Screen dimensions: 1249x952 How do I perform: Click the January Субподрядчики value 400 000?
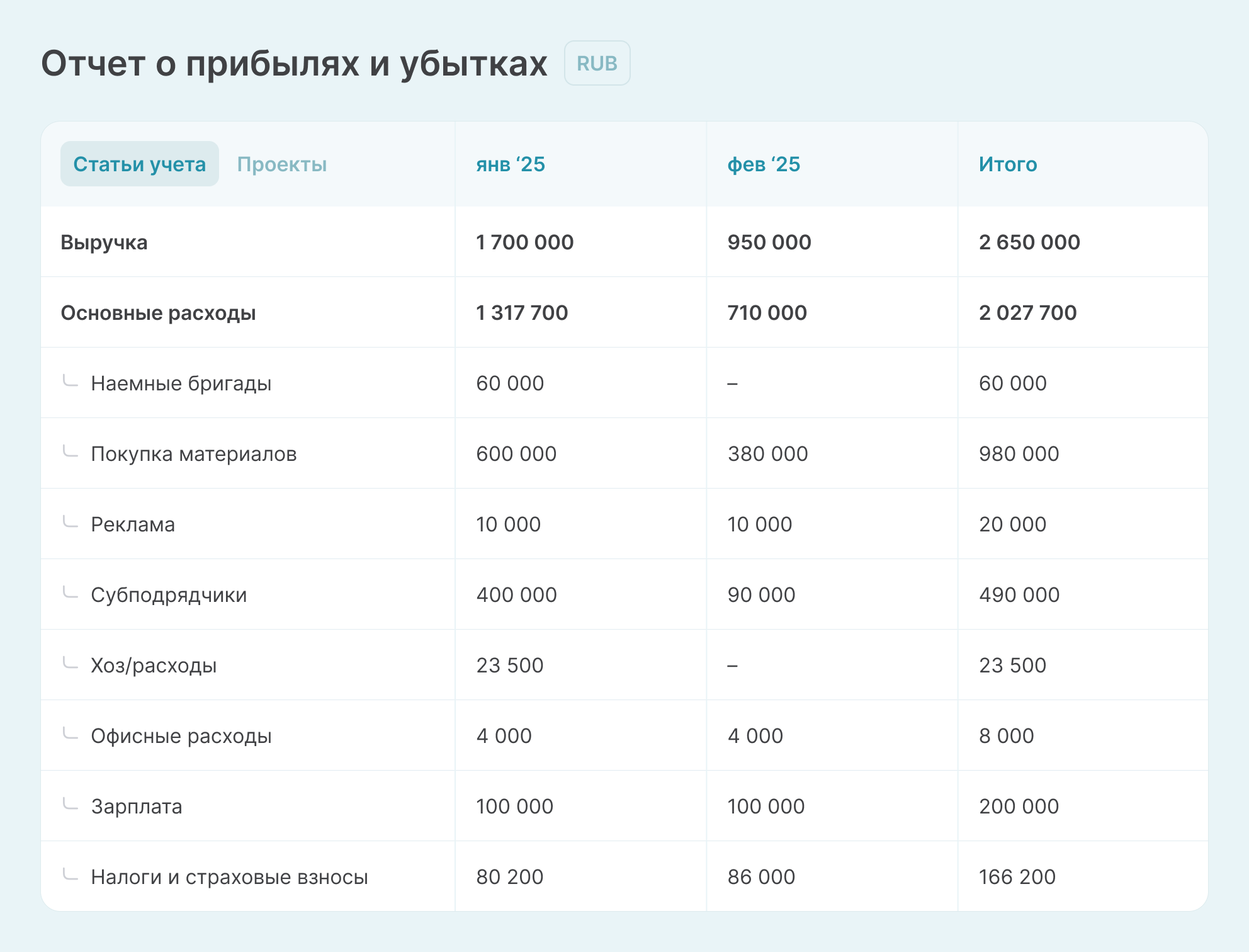516,595
